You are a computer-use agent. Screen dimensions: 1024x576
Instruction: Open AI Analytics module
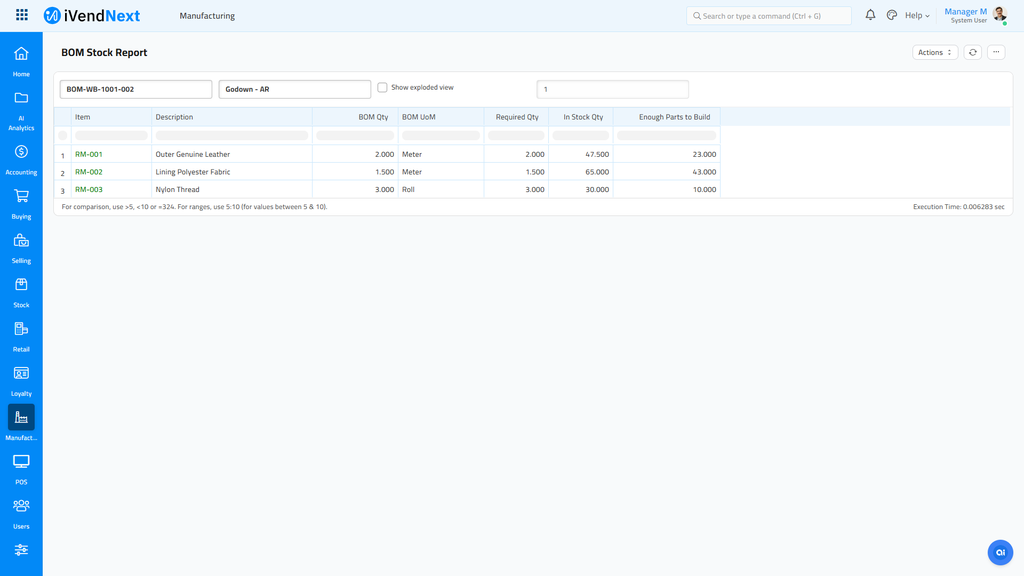coord(21,112)
